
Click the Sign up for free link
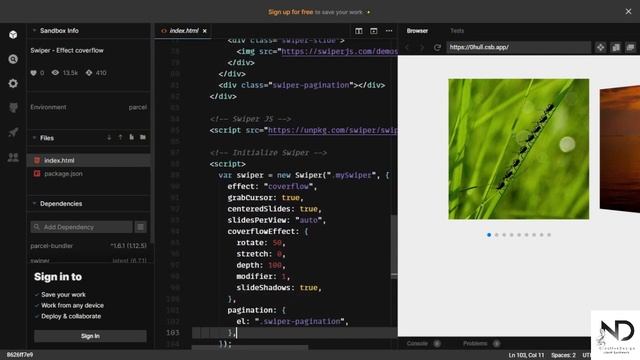(291, 12)
